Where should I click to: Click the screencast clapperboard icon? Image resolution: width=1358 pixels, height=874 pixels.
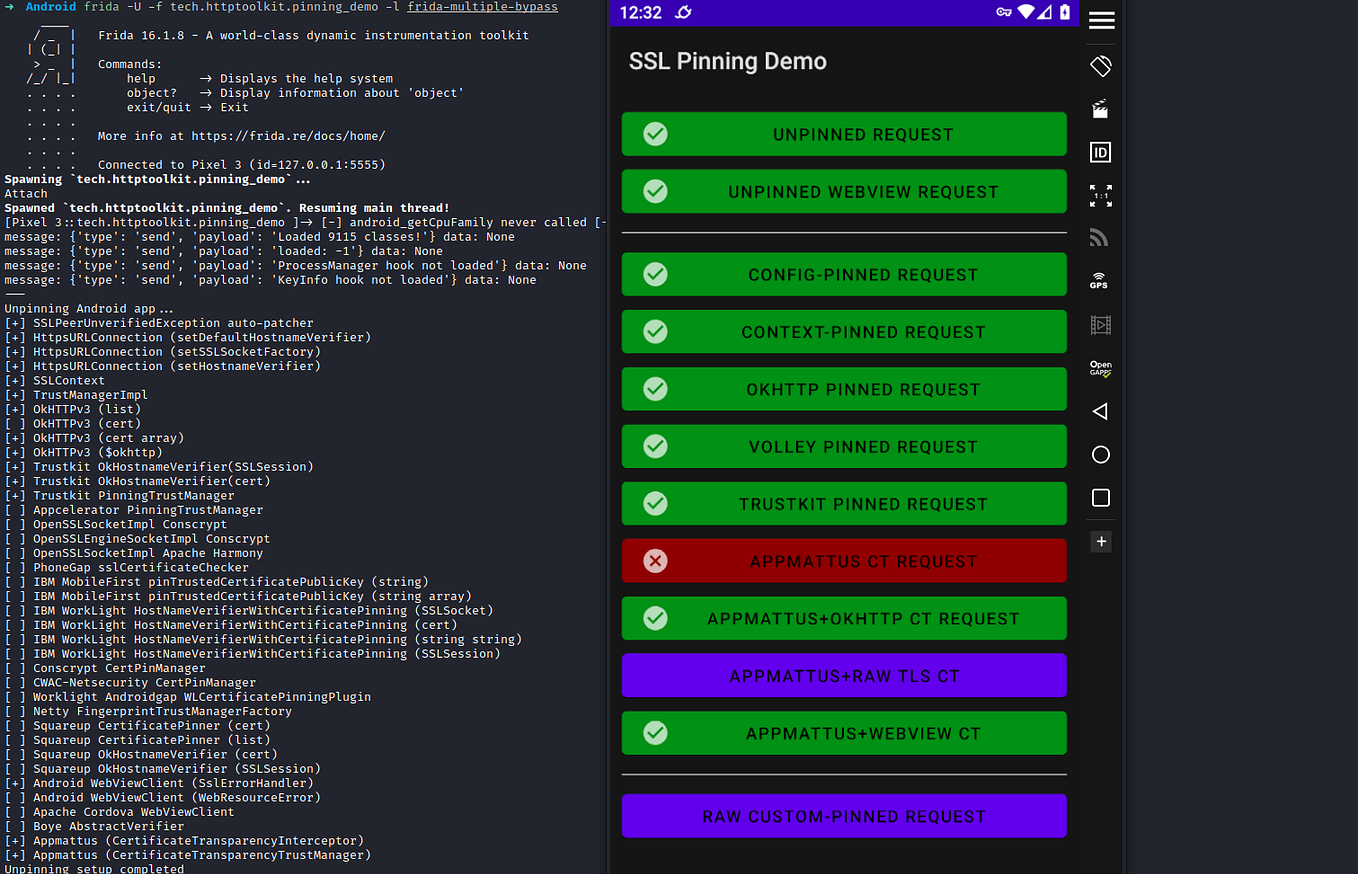1100,108
